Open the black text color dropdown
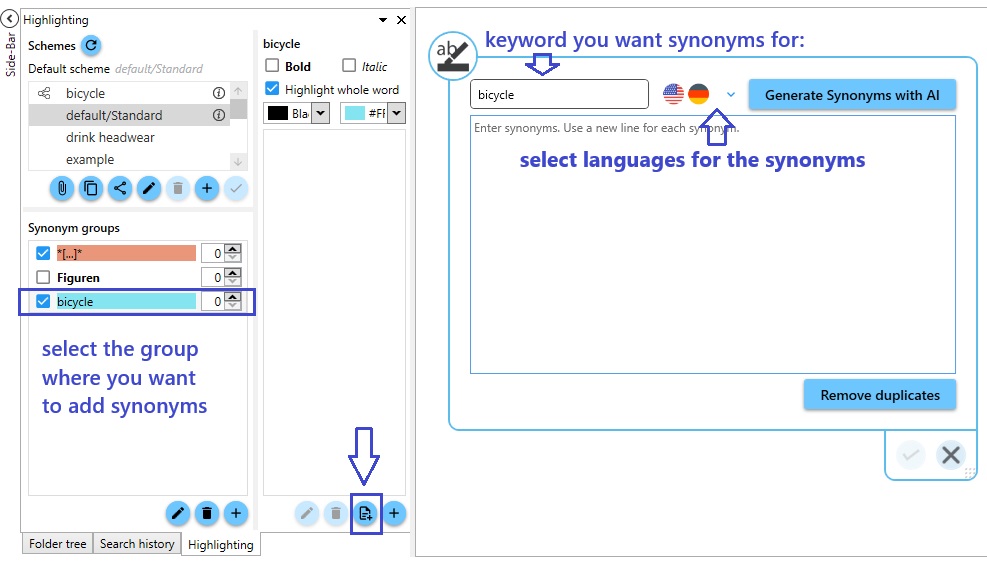 click(320, 114)
